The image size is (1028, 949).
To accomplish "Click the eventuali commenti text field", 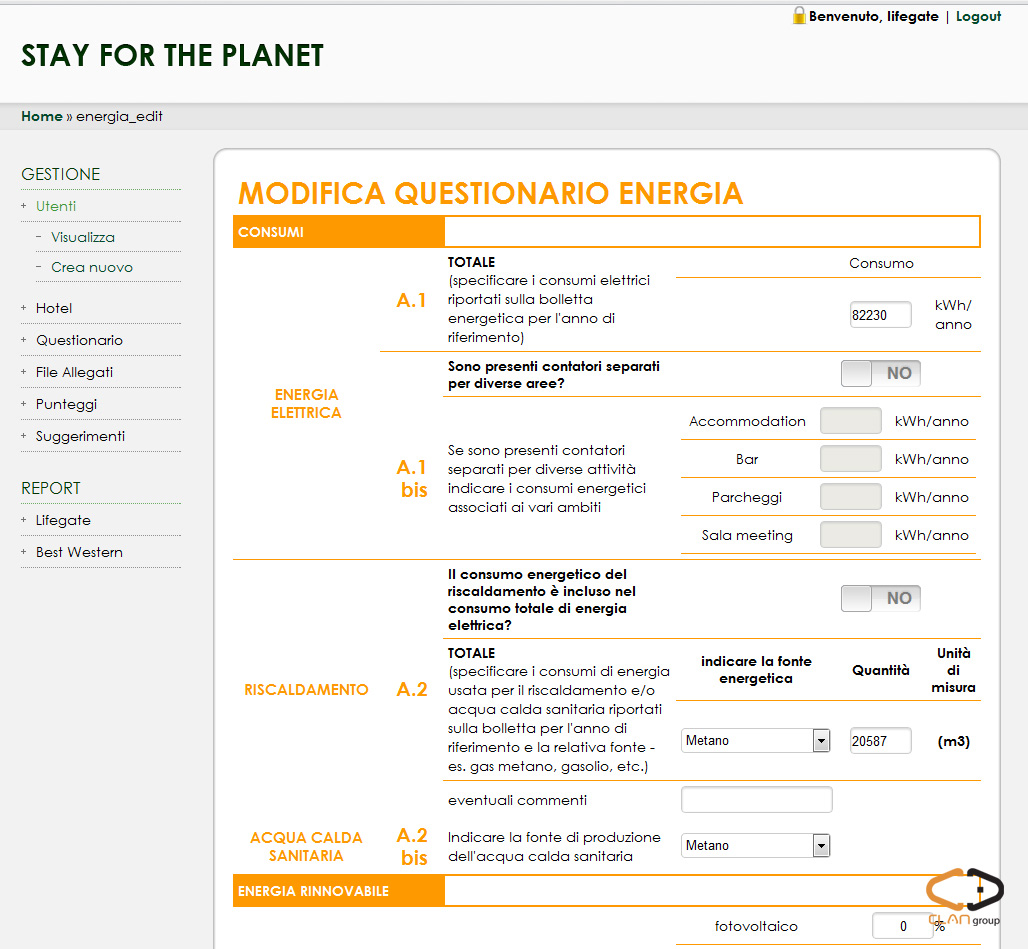I will [x=757, y=800].
